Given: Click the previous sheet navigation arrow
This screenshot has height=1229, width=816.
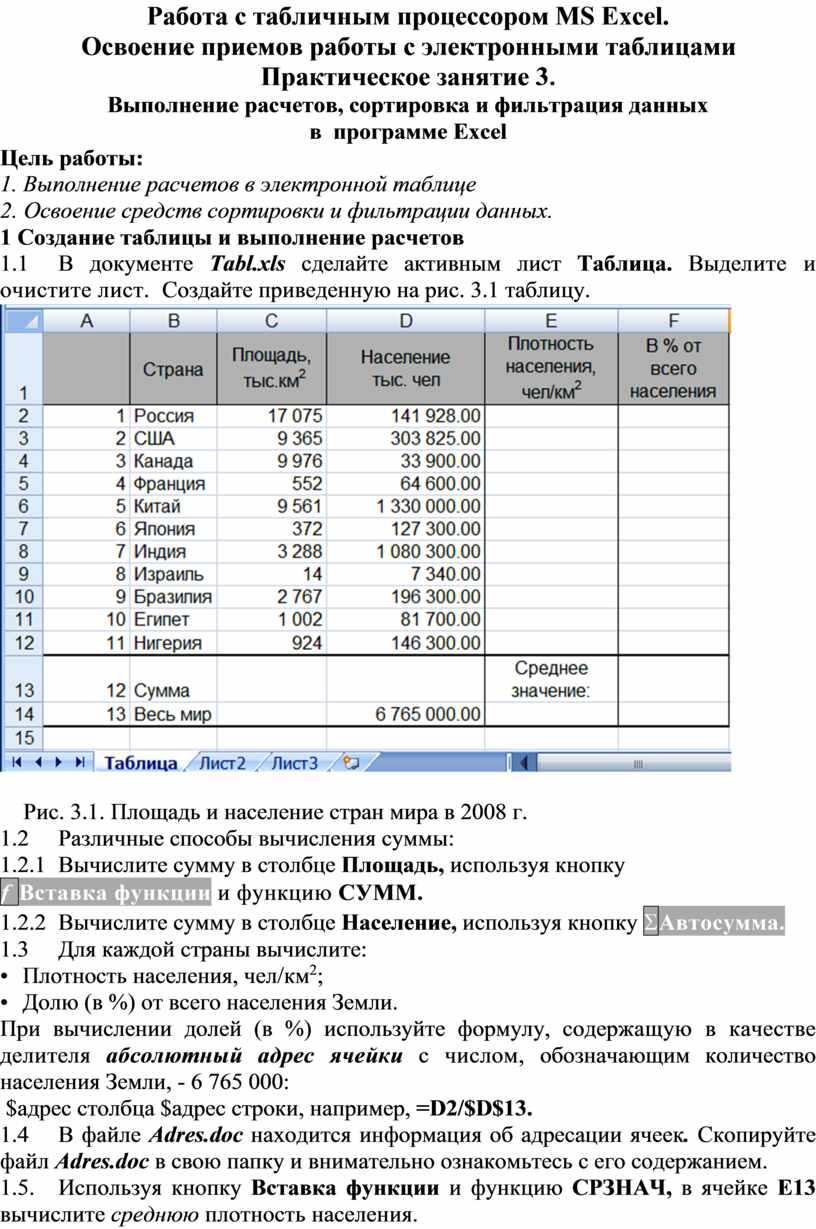Looking at the screenshot, I should click(x=36, y=762).
